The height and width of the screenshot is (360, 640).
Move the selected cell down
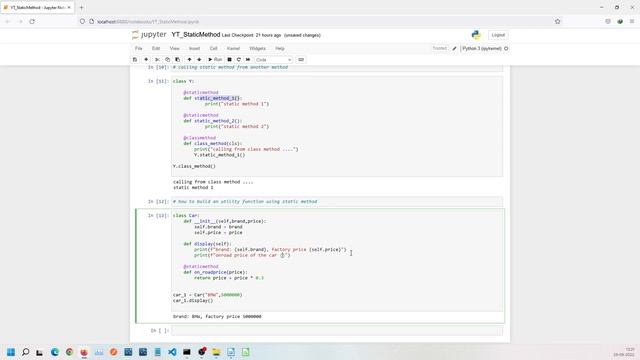tap(199, 60)
